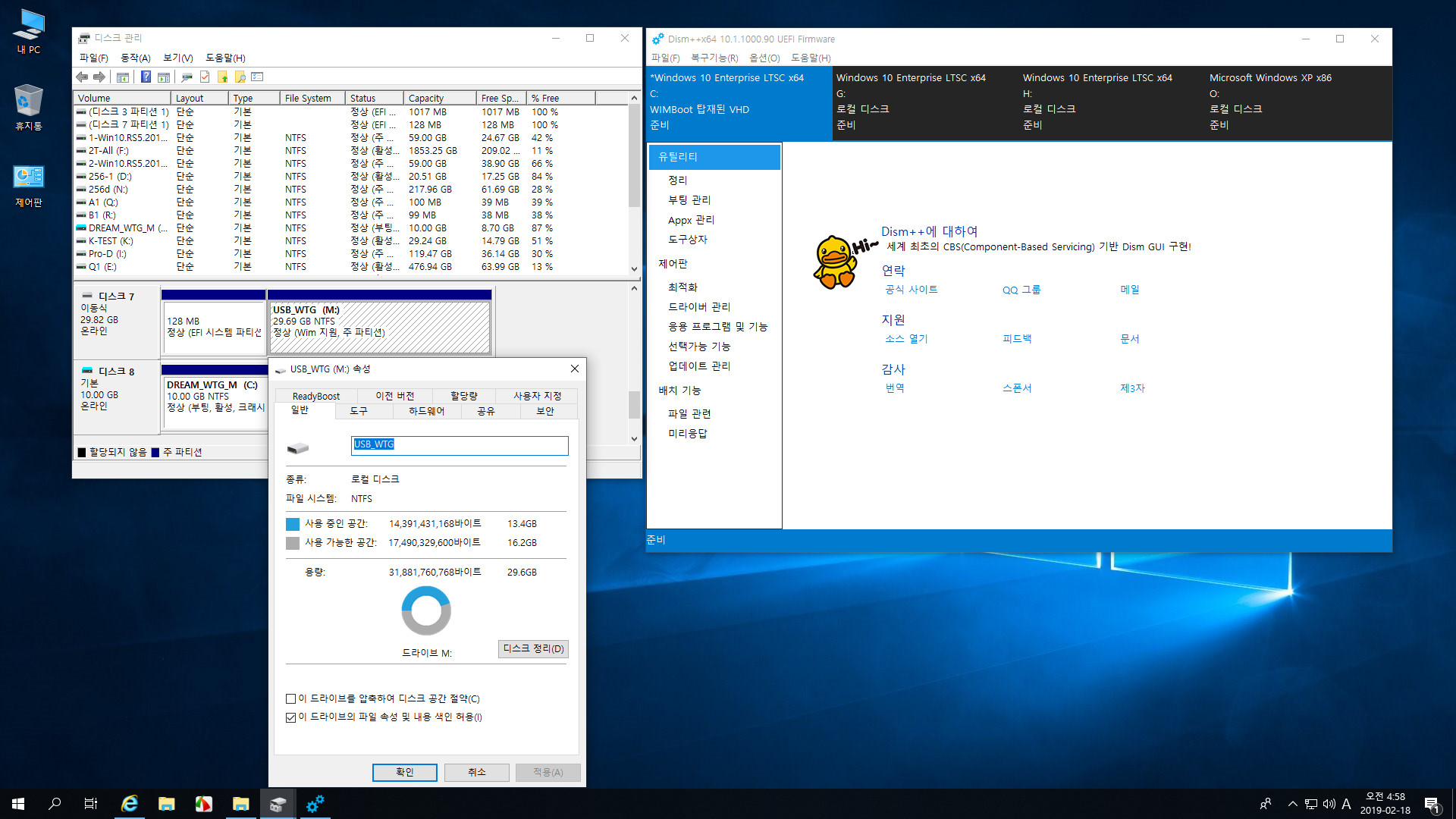The height and width of the screenshot is (819, 1456).
Task: Click the volume list scroll-down arrow
Action: tap(635, 268)
